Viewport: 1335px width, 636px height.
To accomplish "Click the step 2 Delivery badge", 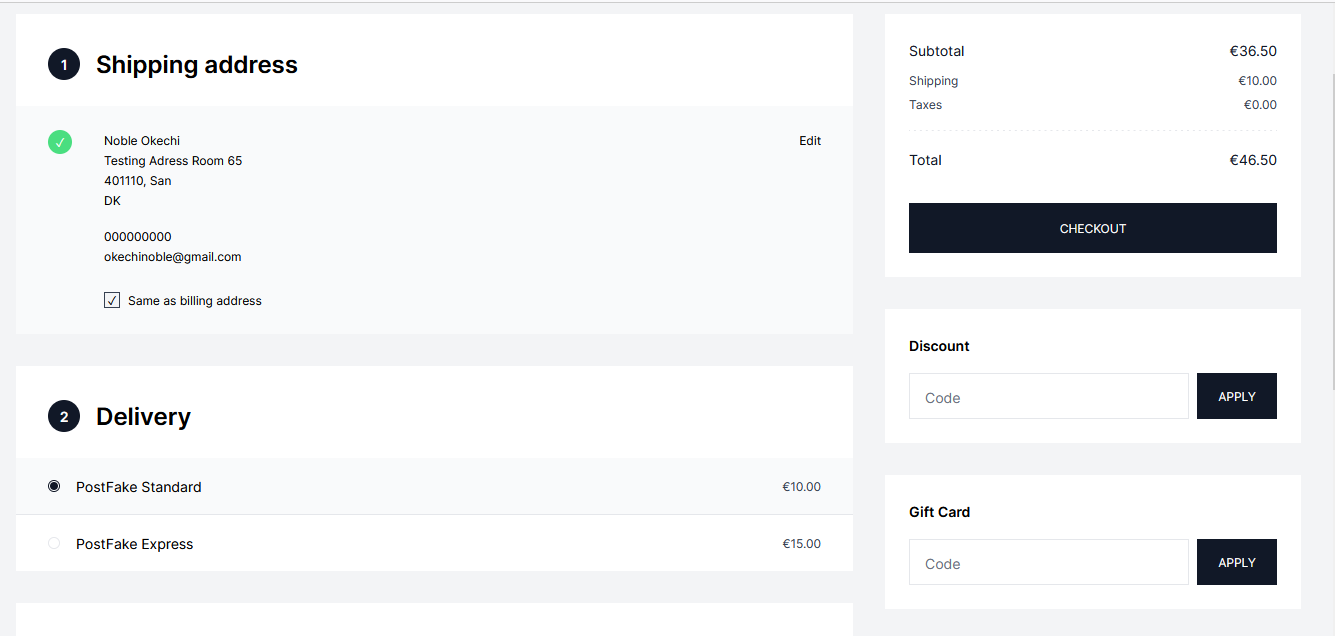I will click(x=64, y=417).
